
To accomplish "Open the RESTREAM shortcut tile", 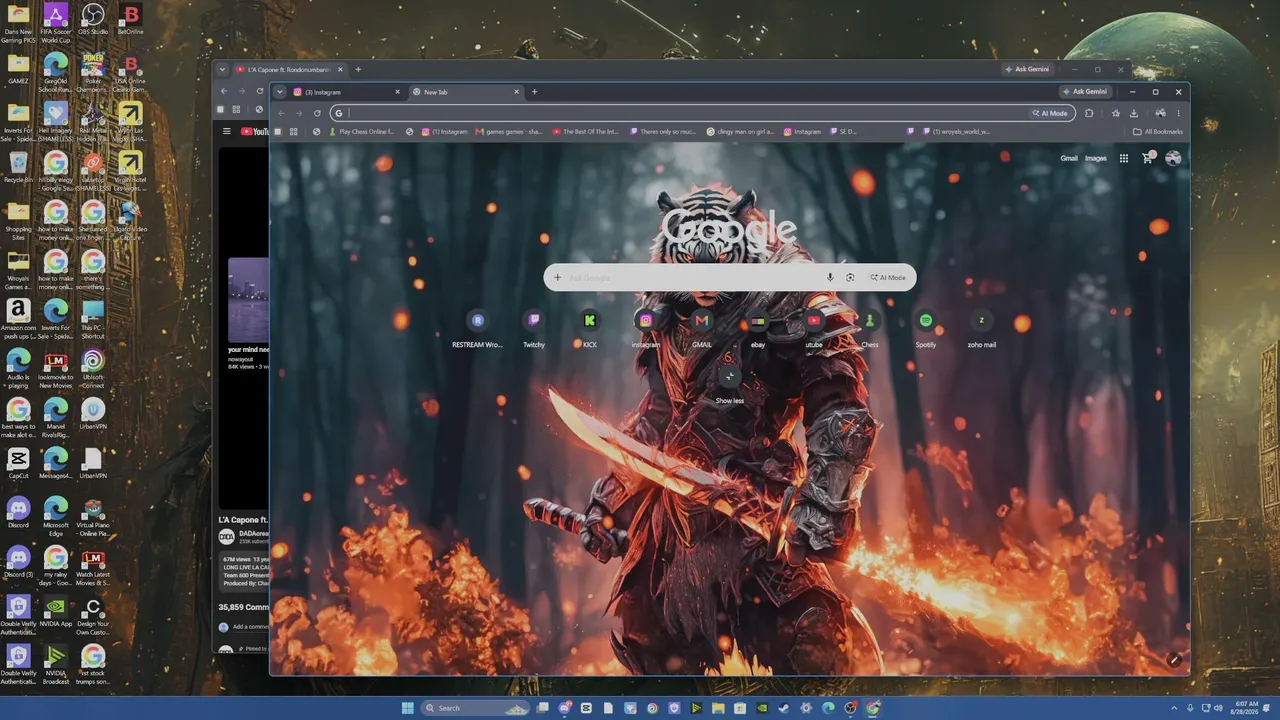I will click(x=478, y=329).
